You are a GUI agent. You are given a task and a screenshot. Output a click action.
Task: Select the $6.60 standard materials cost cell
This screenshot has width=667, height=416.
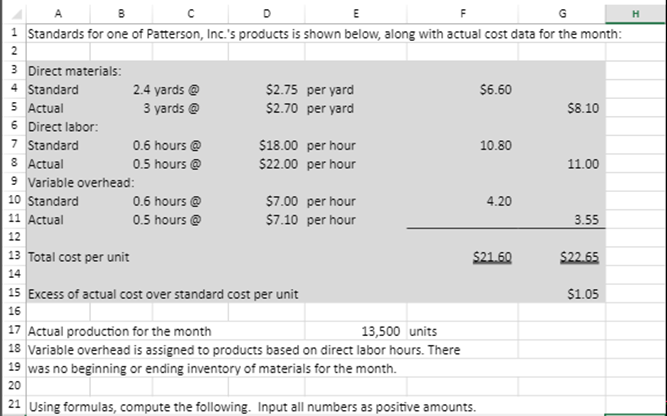[462, 90]
